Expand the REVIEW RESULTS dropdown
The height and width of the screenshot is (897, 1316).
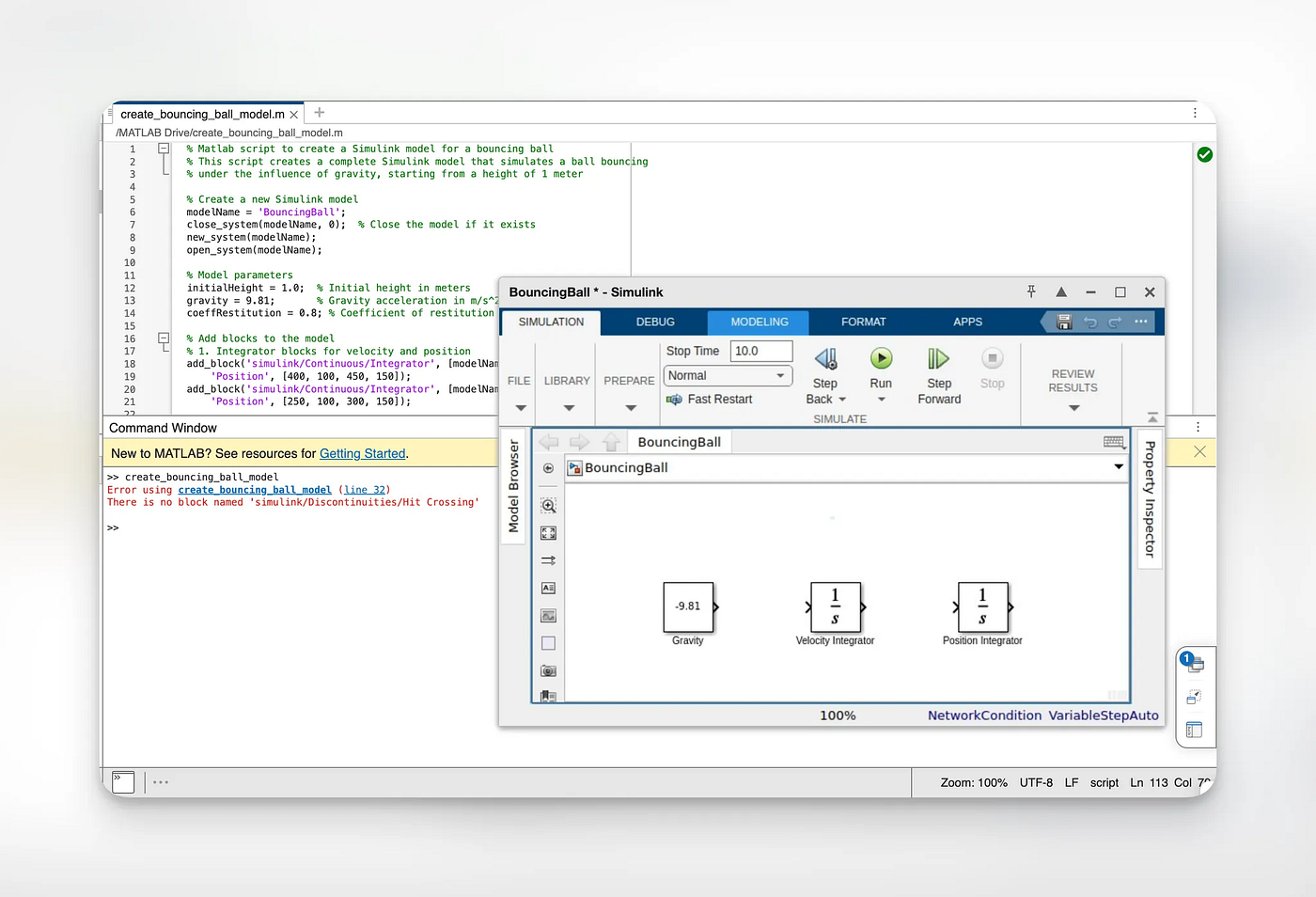1073,408
